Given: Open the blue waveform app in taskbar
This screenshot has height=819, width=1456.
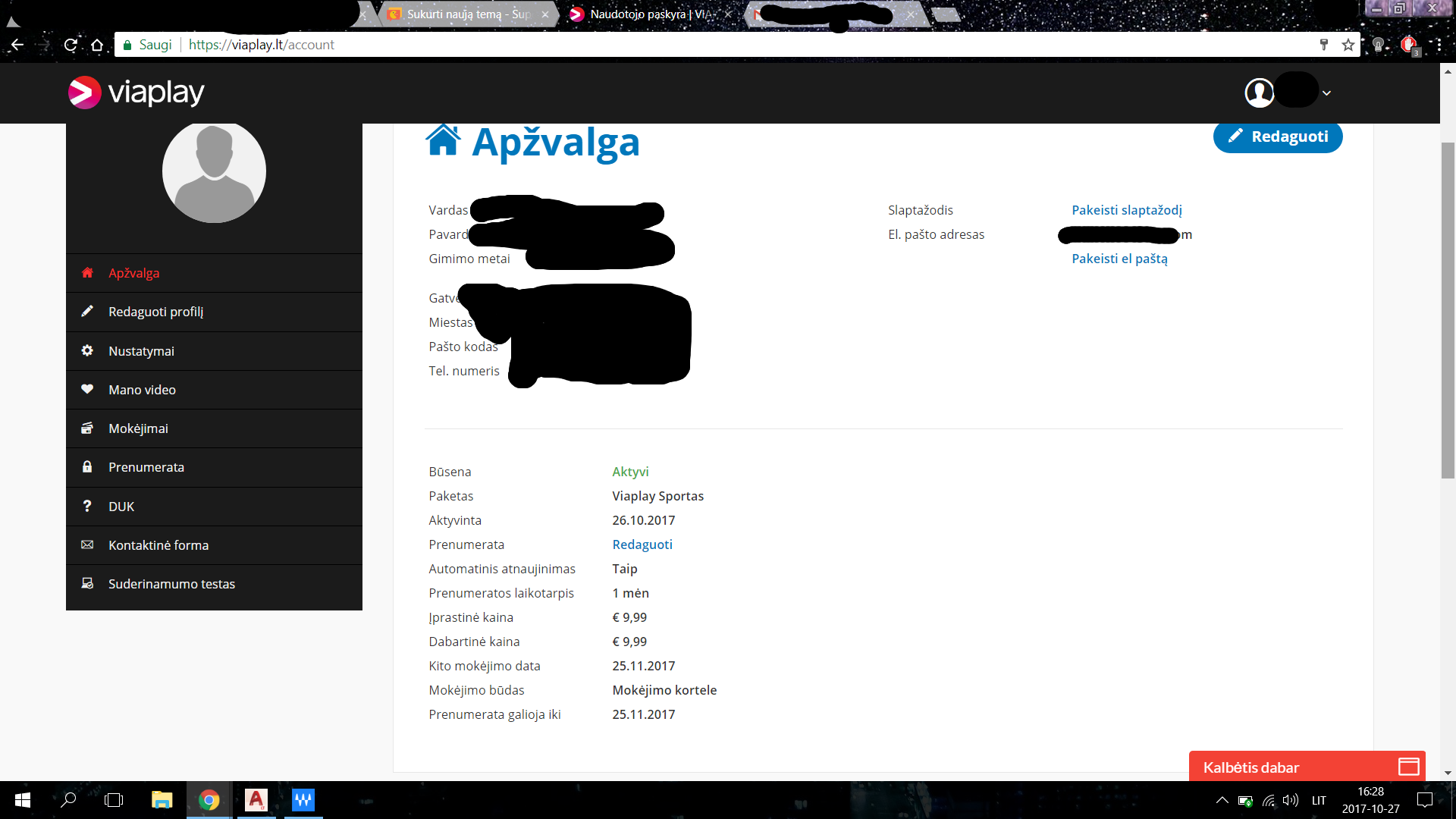Looking at the screenshot, I should pyautogui.click(x=303, y=800).
